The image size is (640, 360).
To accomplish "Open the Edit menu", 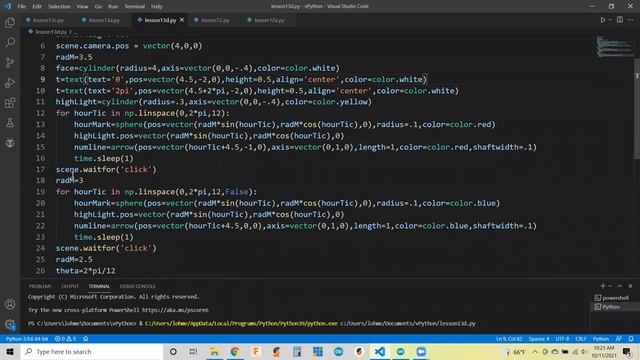I will click(x=37, y=7).
